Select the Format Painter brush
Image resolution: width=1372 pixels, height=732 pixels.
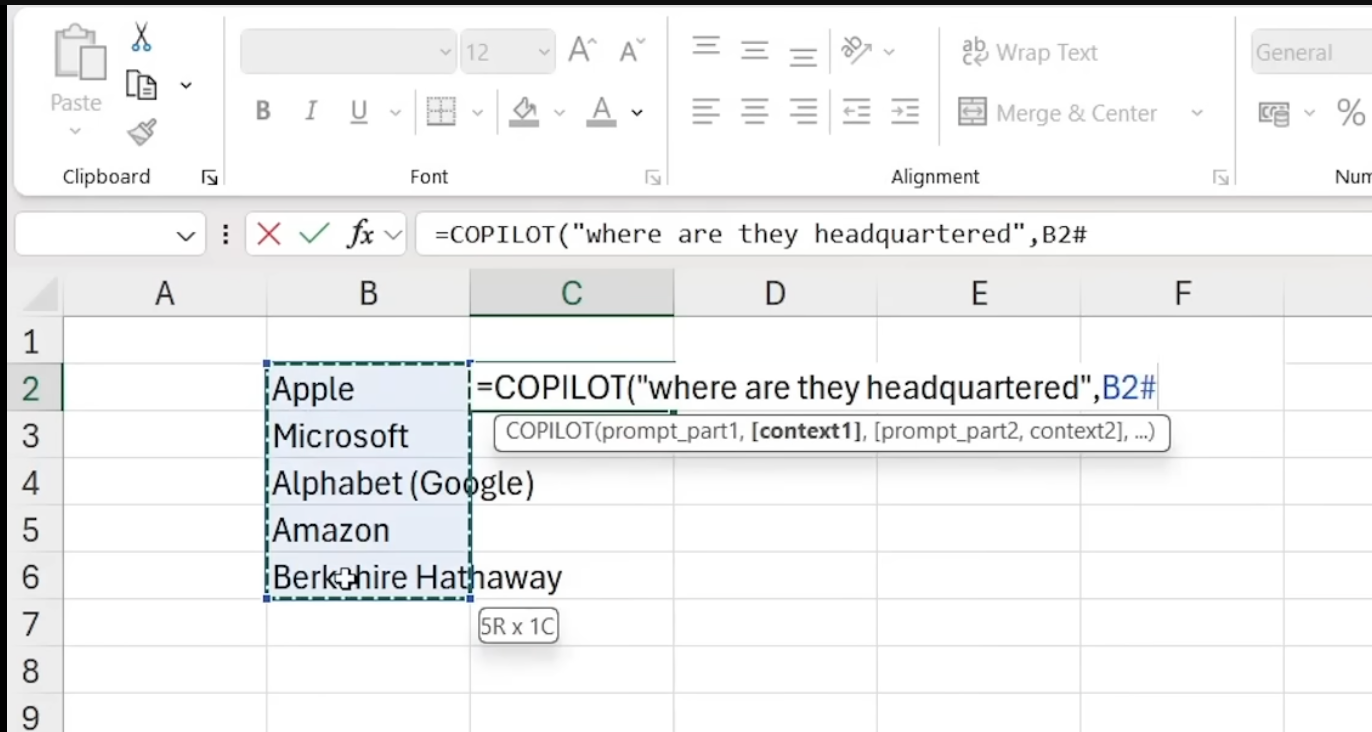(x=141, y=133)
